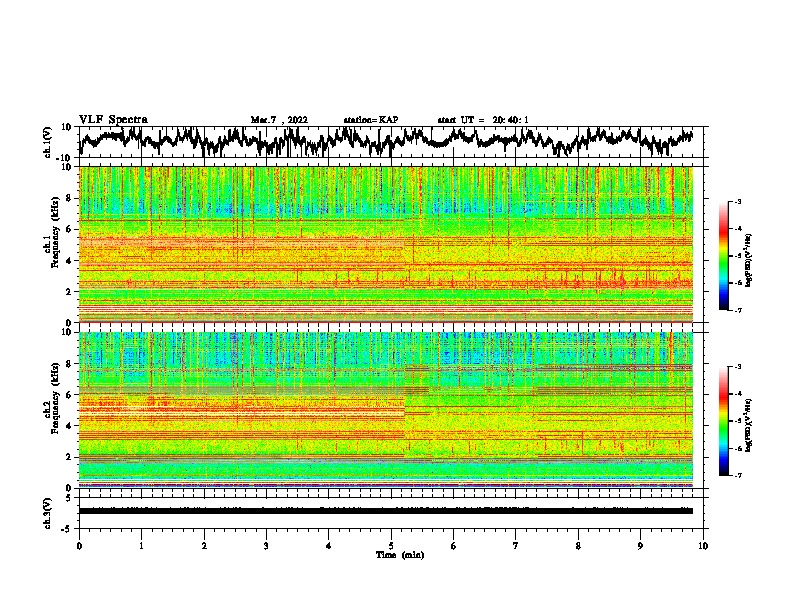
Task: Click the ch.1 colorbar log(PSD) label
Action: [x=749, y=260]
